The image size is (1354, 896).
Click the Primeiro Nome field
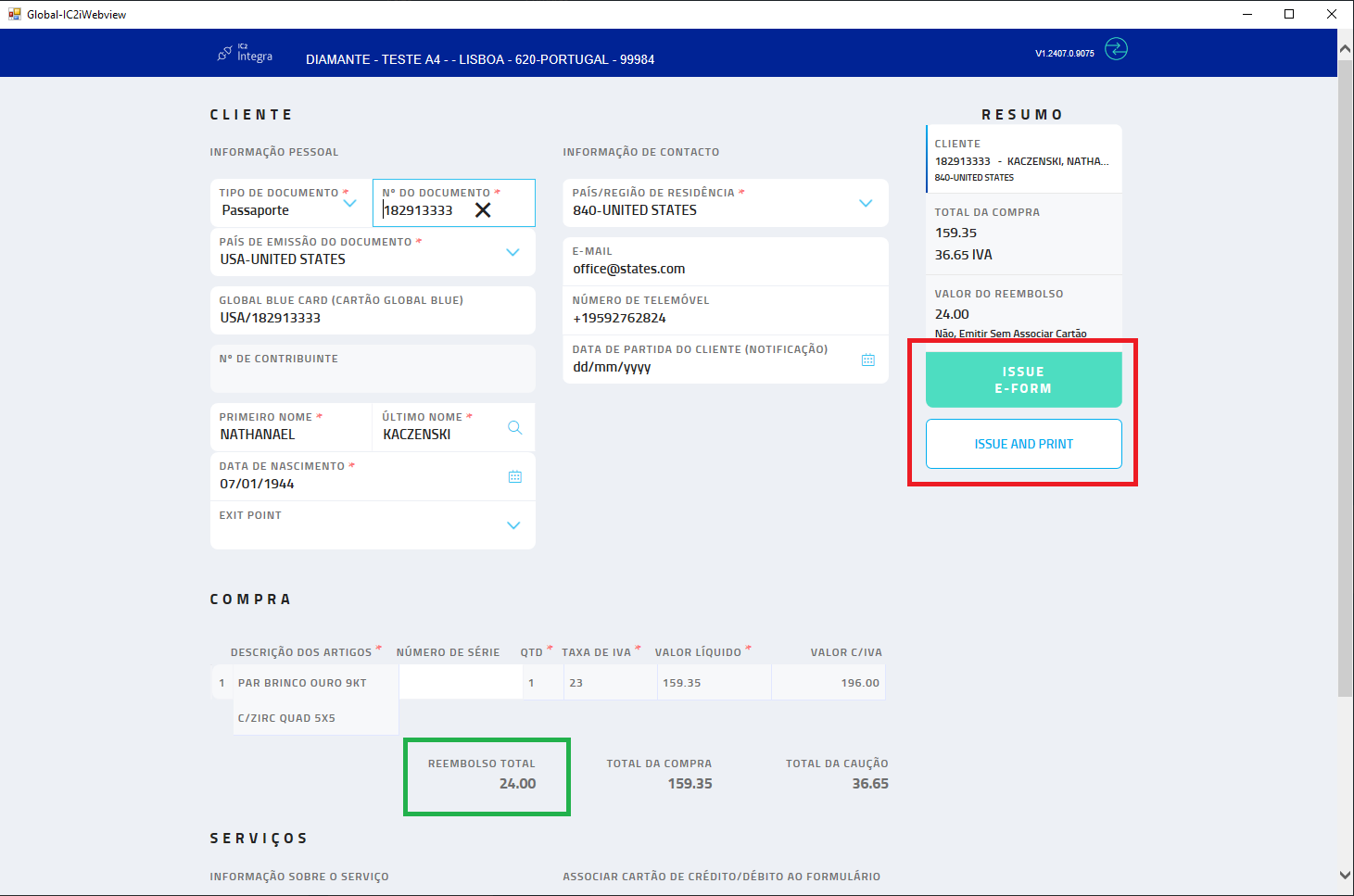pyautogui.click(x=291, y=435)
